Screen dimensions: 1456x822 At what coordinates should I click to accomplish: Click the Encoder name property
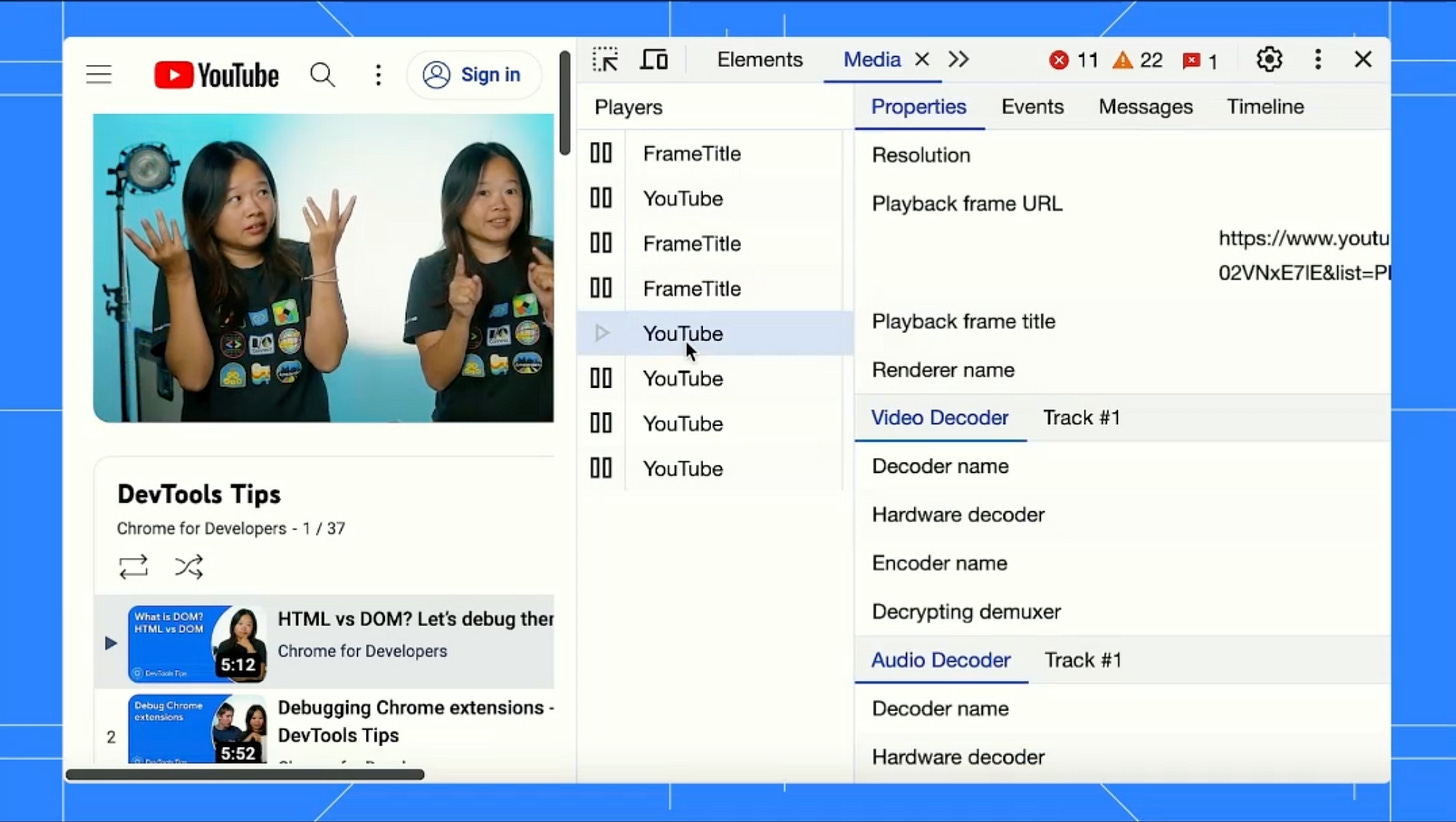tap(939, 563)
